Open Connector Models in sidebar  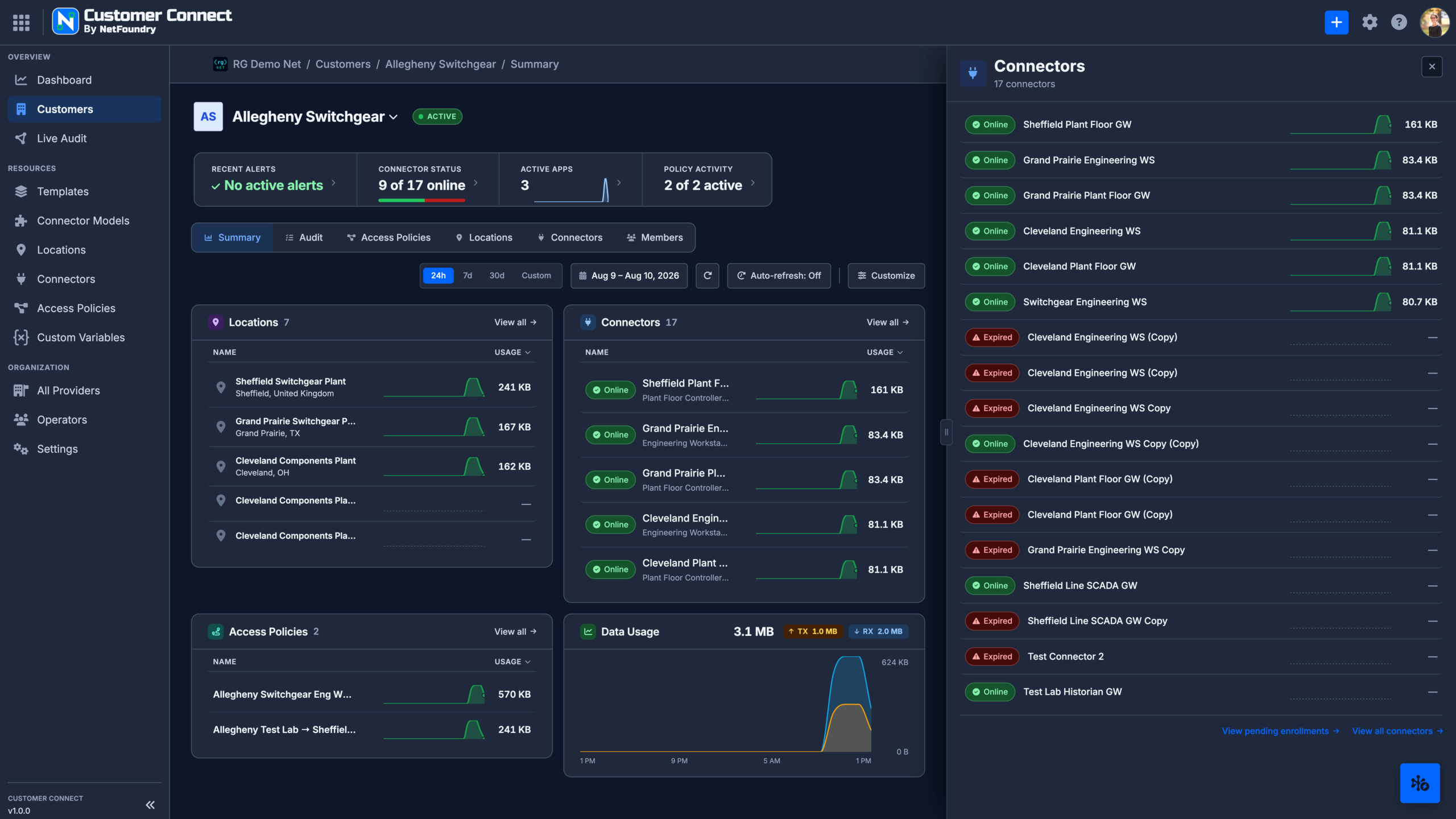point(85,221)
